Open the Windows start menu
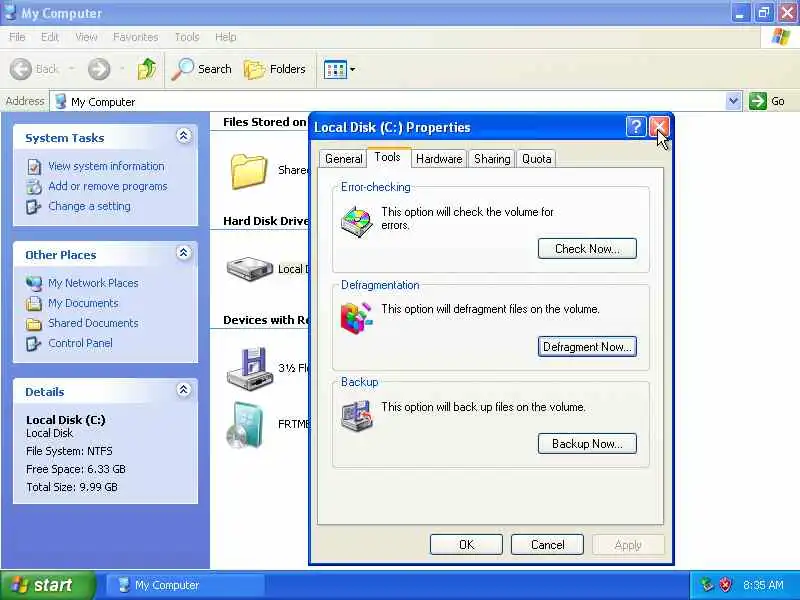Viewport: 800px width, 600px height. (x=48, y=585)
